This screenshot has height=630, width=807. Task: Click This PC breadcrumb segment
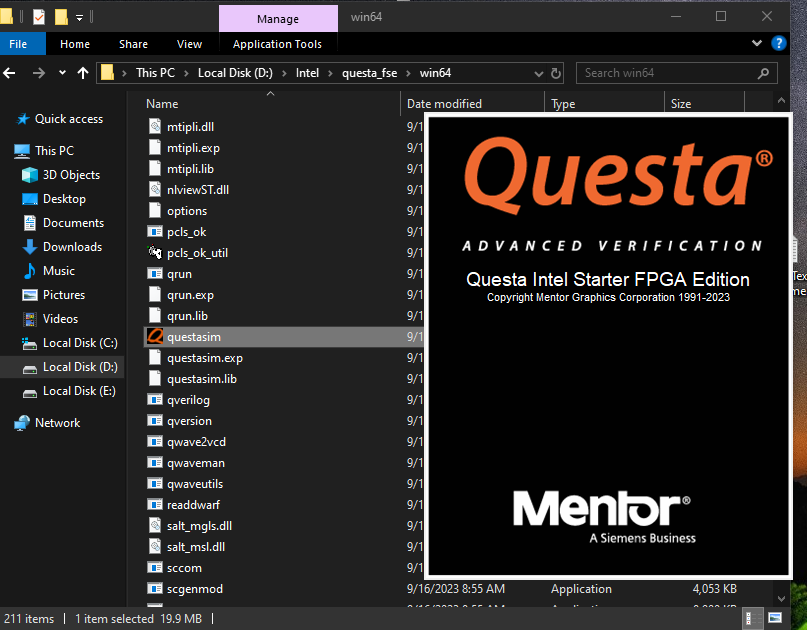click(155, 73)
